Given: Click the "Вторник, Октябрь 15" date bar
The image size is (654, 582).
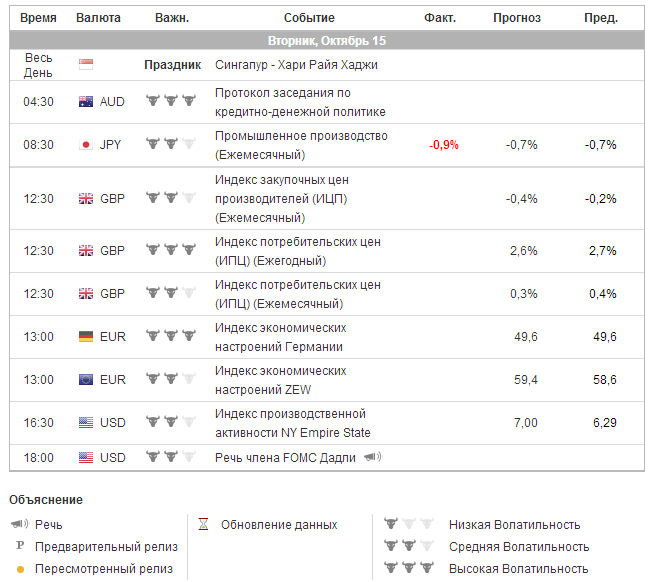Looking at the screenshot, I should [x=326, y=41].
